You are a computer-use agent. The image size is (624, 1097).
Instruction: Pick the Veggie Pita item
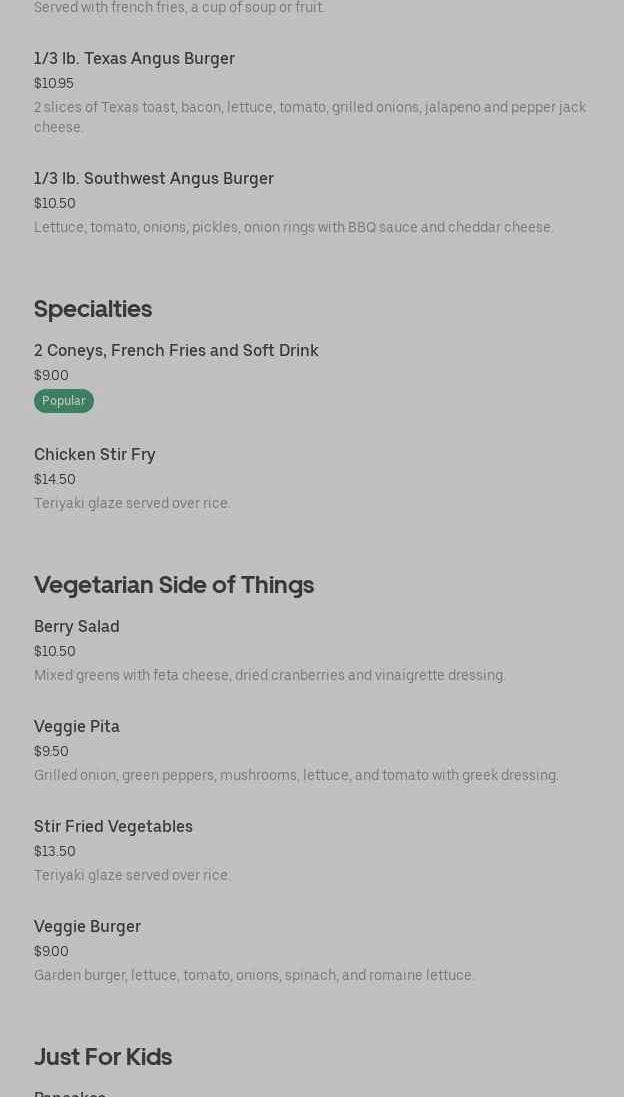click(x=77, y=727)
